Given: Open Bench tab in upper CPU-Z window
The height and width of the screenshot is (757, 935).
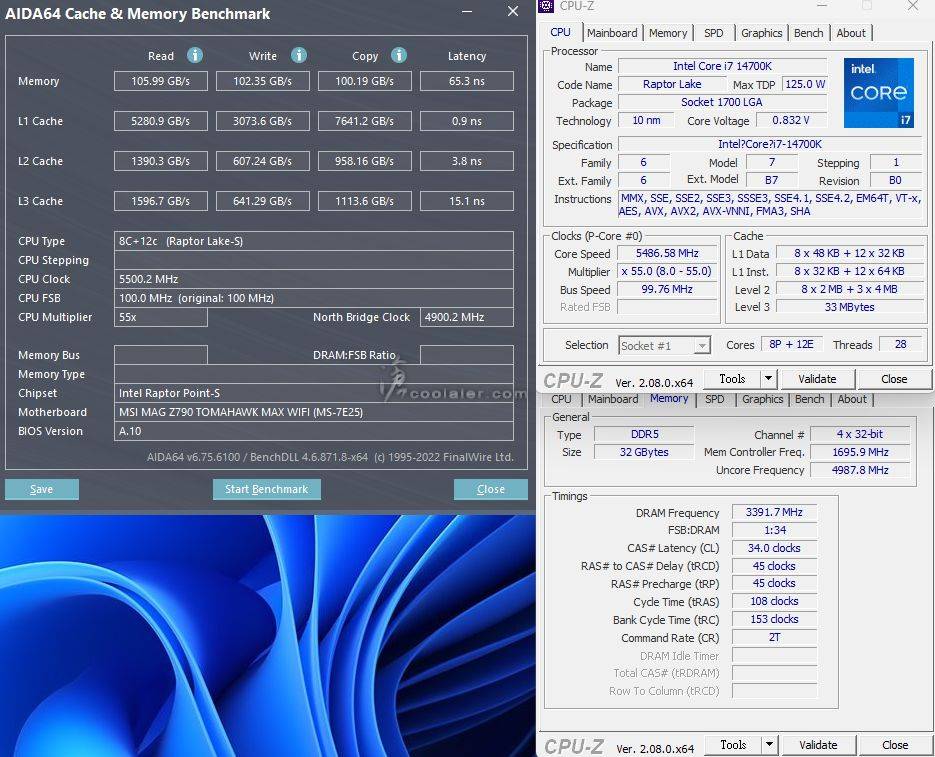Looking at the screenshot, I should (809, 33).
